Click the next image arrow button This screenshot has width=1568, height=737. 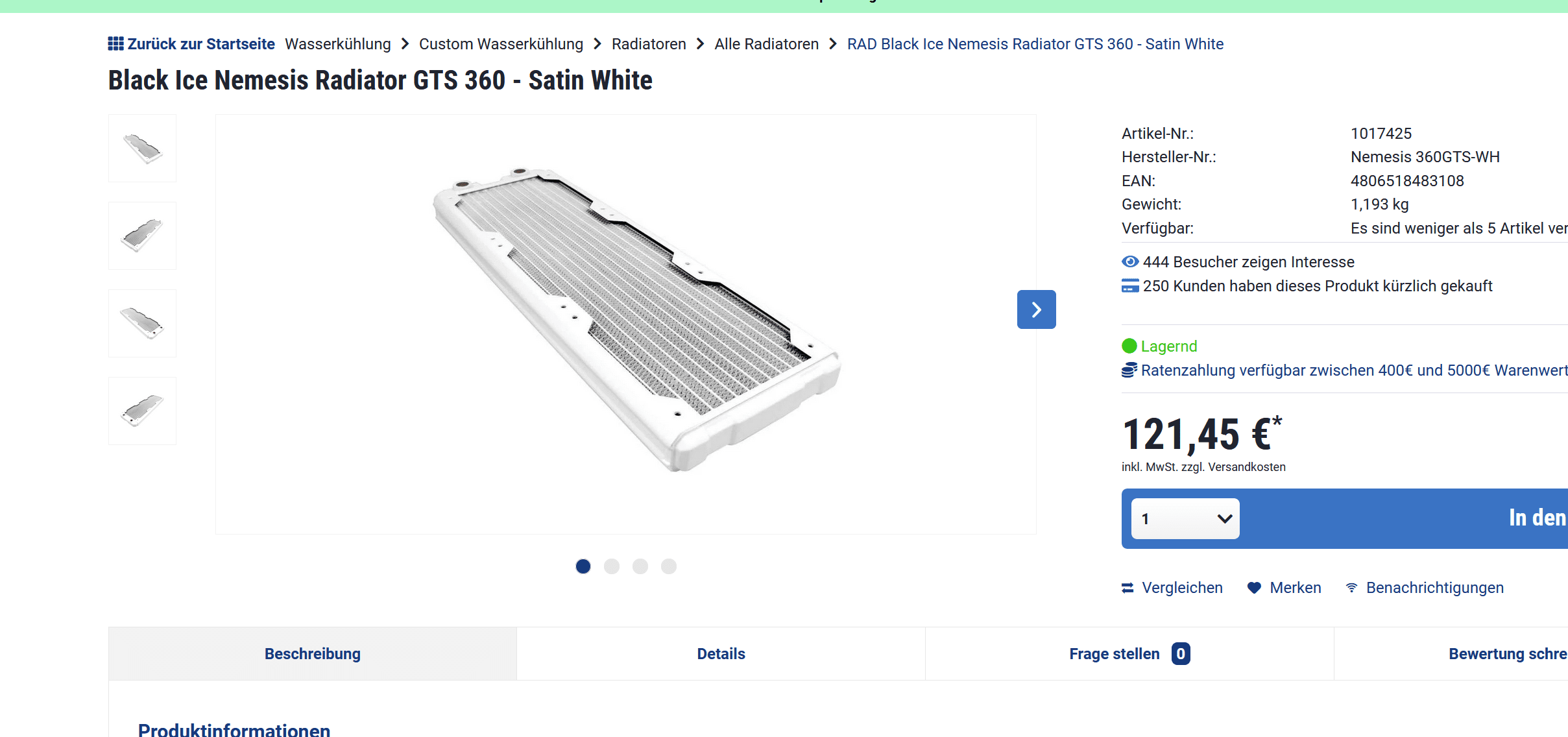[1036, 309]
